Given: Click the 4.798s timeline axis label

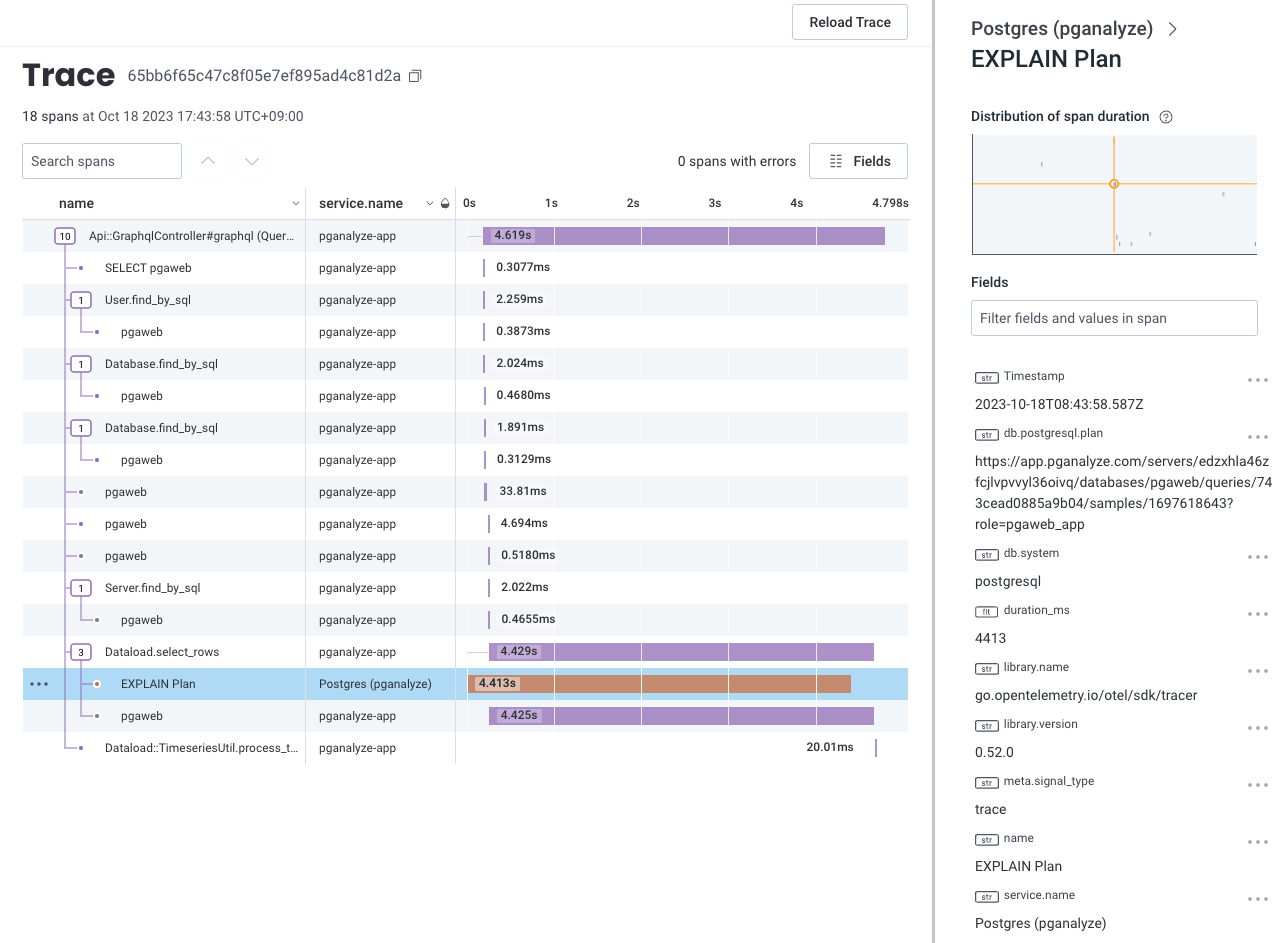Looking at the screenshot, I should (890, 203).
